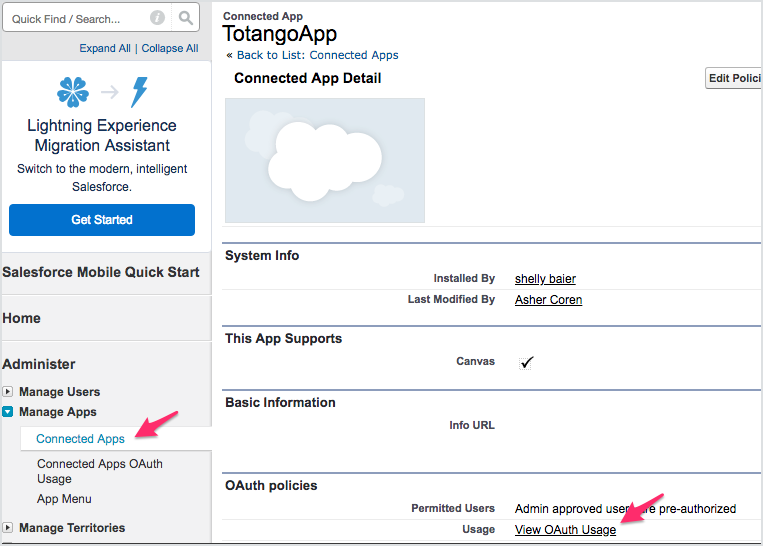Image resolution: width=763 pixels, height=546 pixels.
Task: Click Collapse All link
Action: (169, 48)
